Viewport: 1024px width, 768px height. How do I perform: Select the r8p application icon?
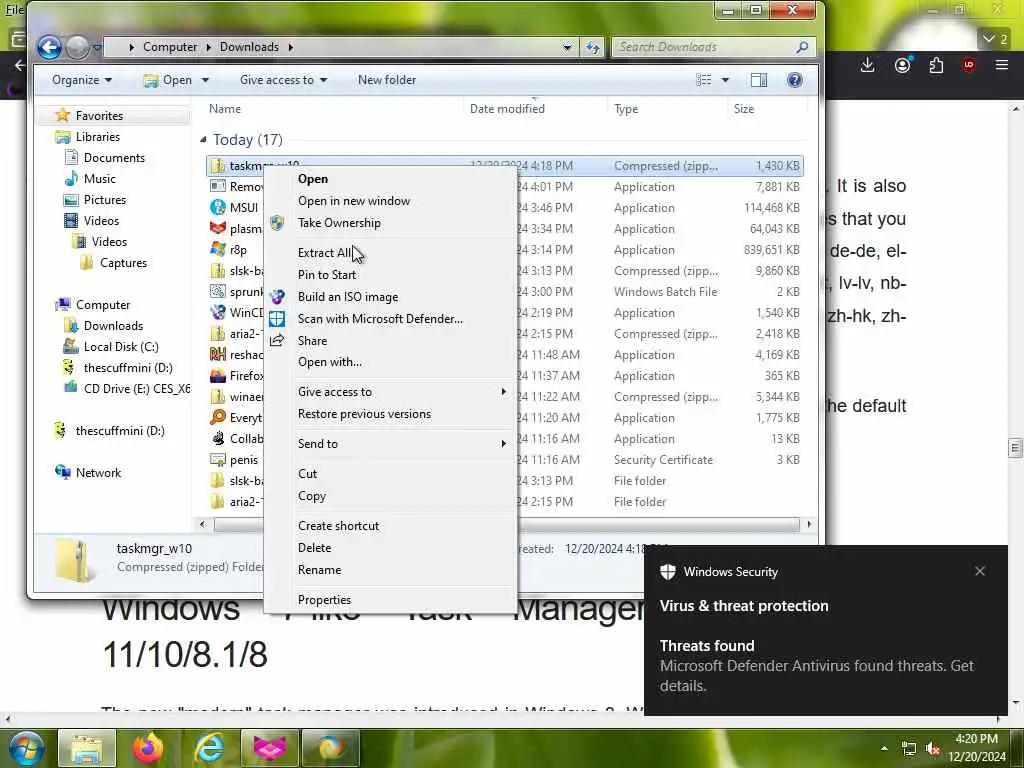pos(217,249)
